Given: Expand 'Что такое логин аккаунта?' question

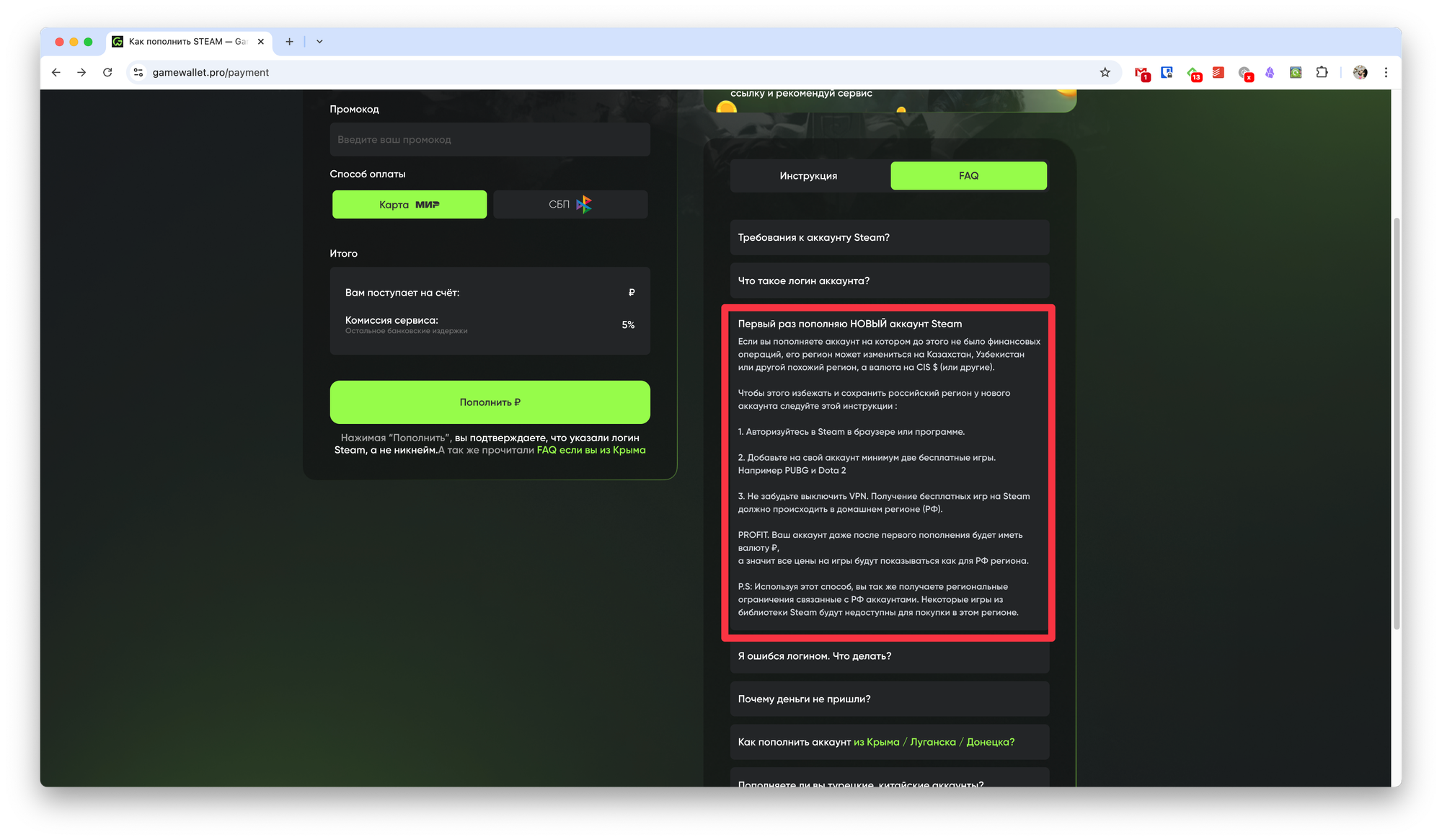Looking at the screenshot, I should tap(889, 280).
